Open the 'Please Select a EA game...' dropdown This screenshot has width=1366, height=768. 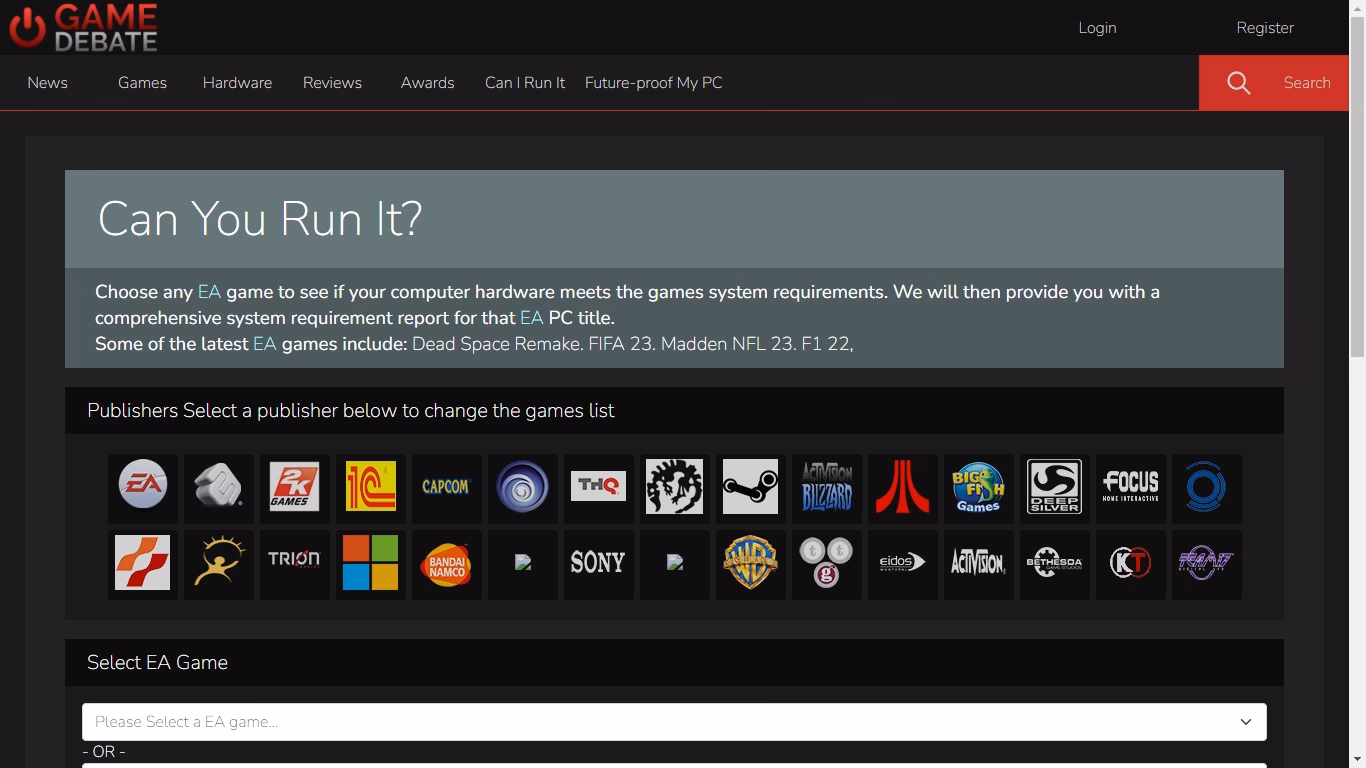coord(674,722)
